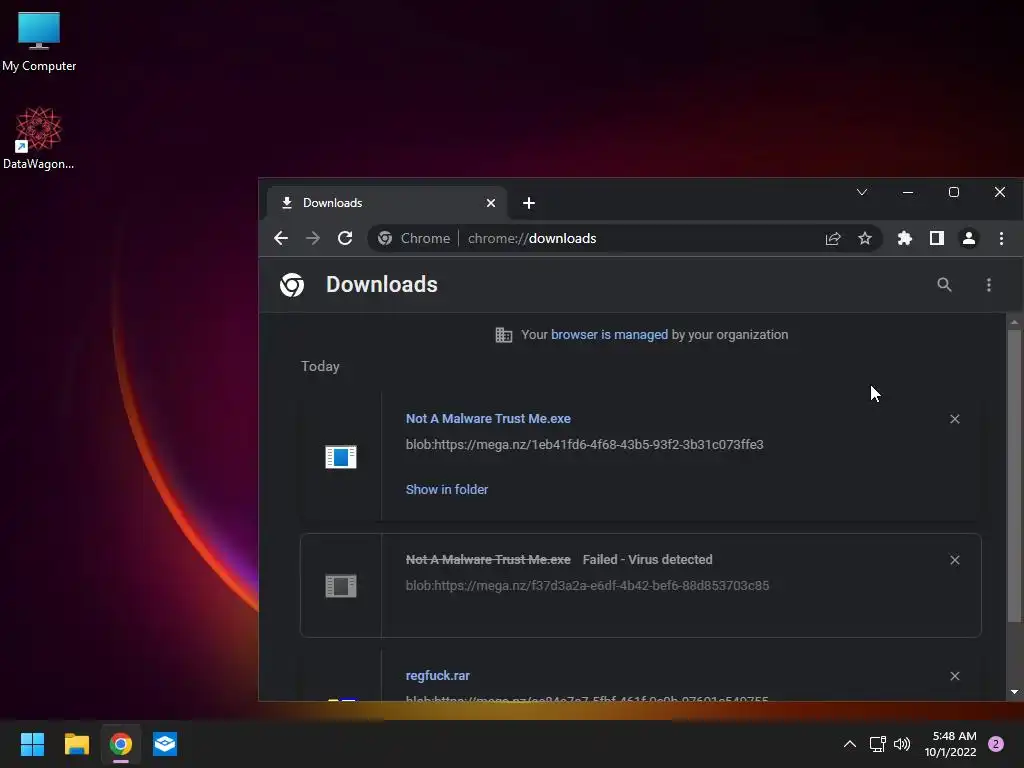Click the mega.nz/1eb41fd6 blob URL

click(x=584, y=445)
